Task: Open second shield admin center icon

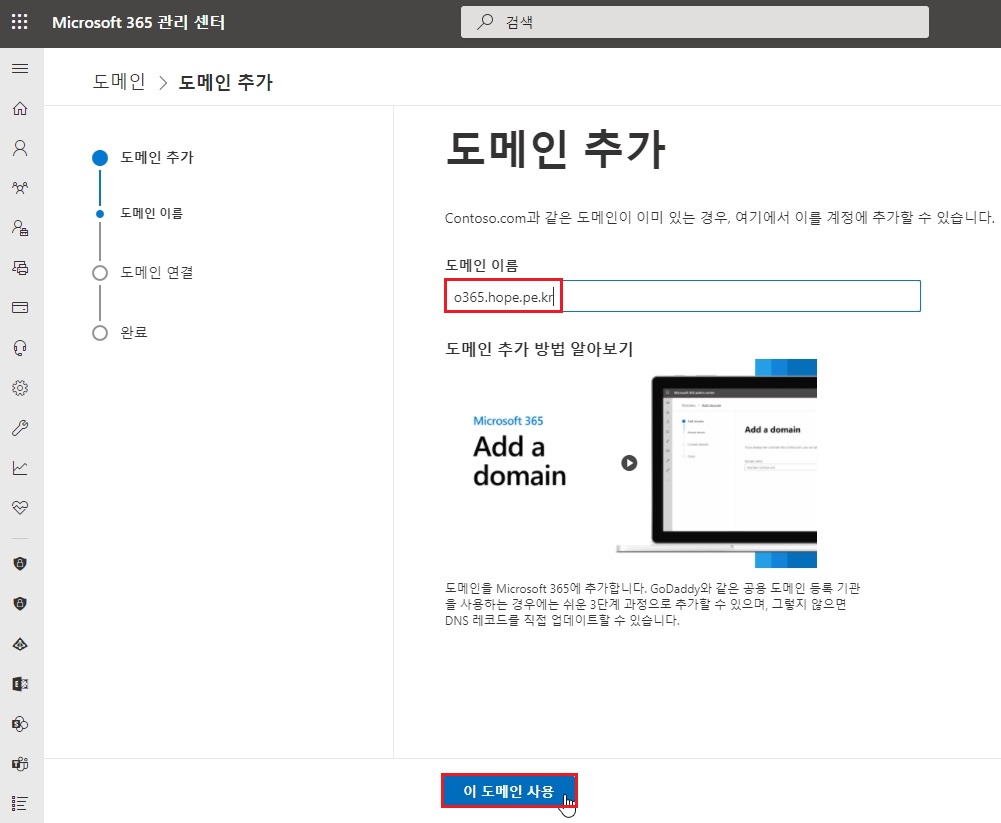Action: [20, 603]
